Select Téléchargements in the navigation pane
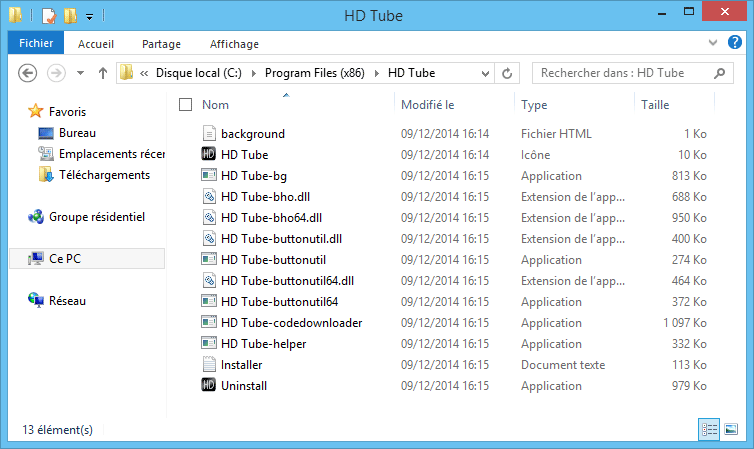This screenshot has height=449, width=754. click(104, 175)
